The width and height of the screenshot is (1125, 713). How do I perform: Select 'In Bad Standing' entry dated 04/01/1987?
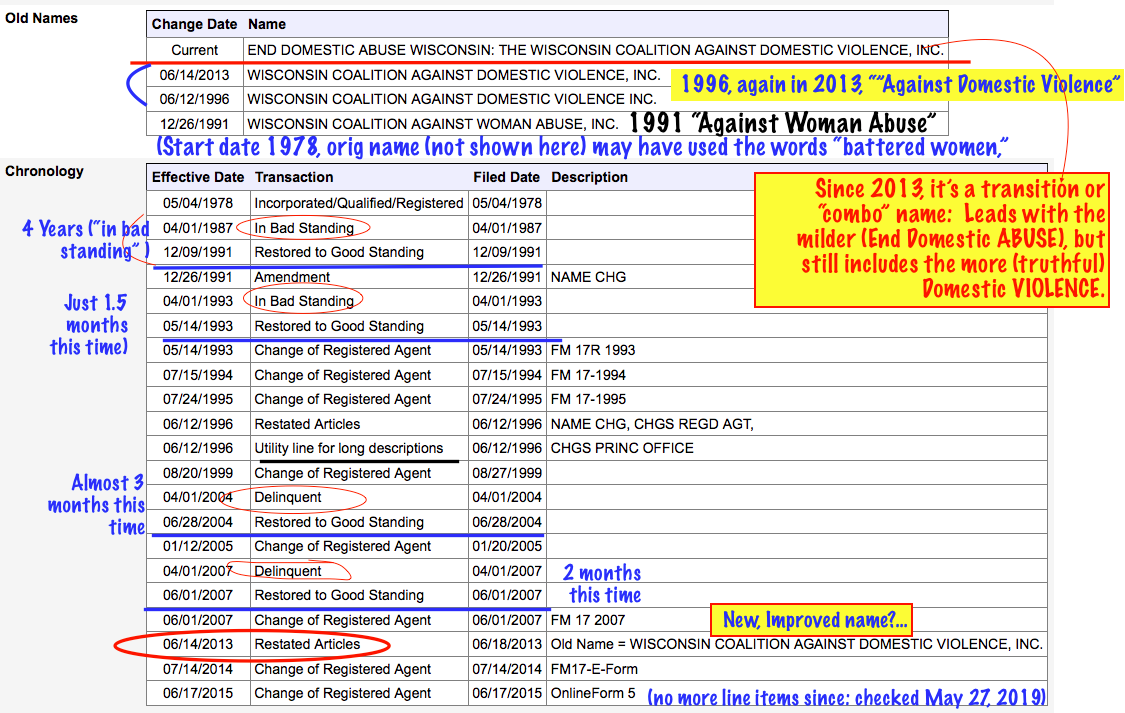click(304, 228)
